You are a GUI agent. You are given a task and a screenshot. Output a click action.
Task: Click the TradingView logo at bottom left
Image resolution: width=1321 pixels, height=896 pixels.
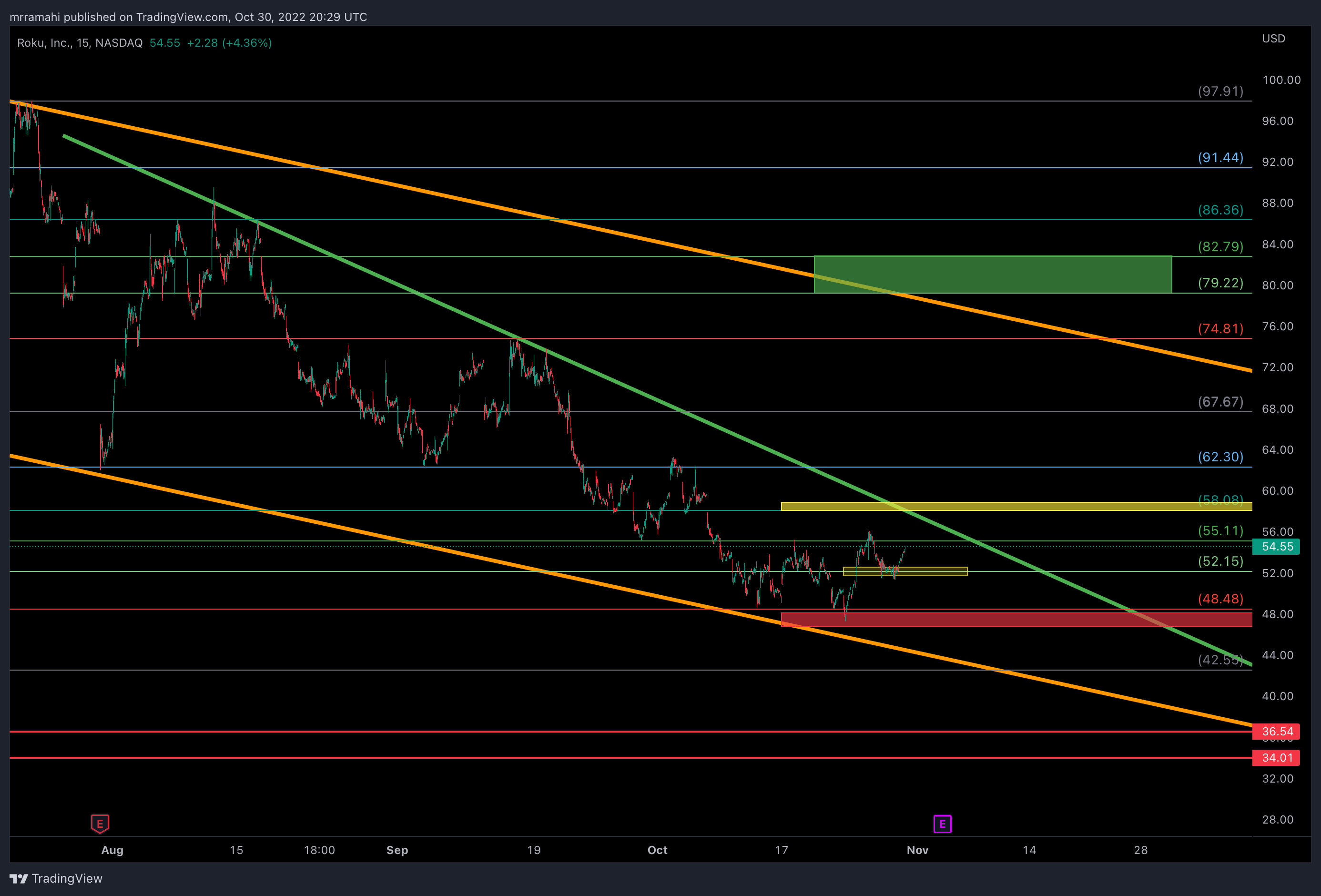point(56,878)
